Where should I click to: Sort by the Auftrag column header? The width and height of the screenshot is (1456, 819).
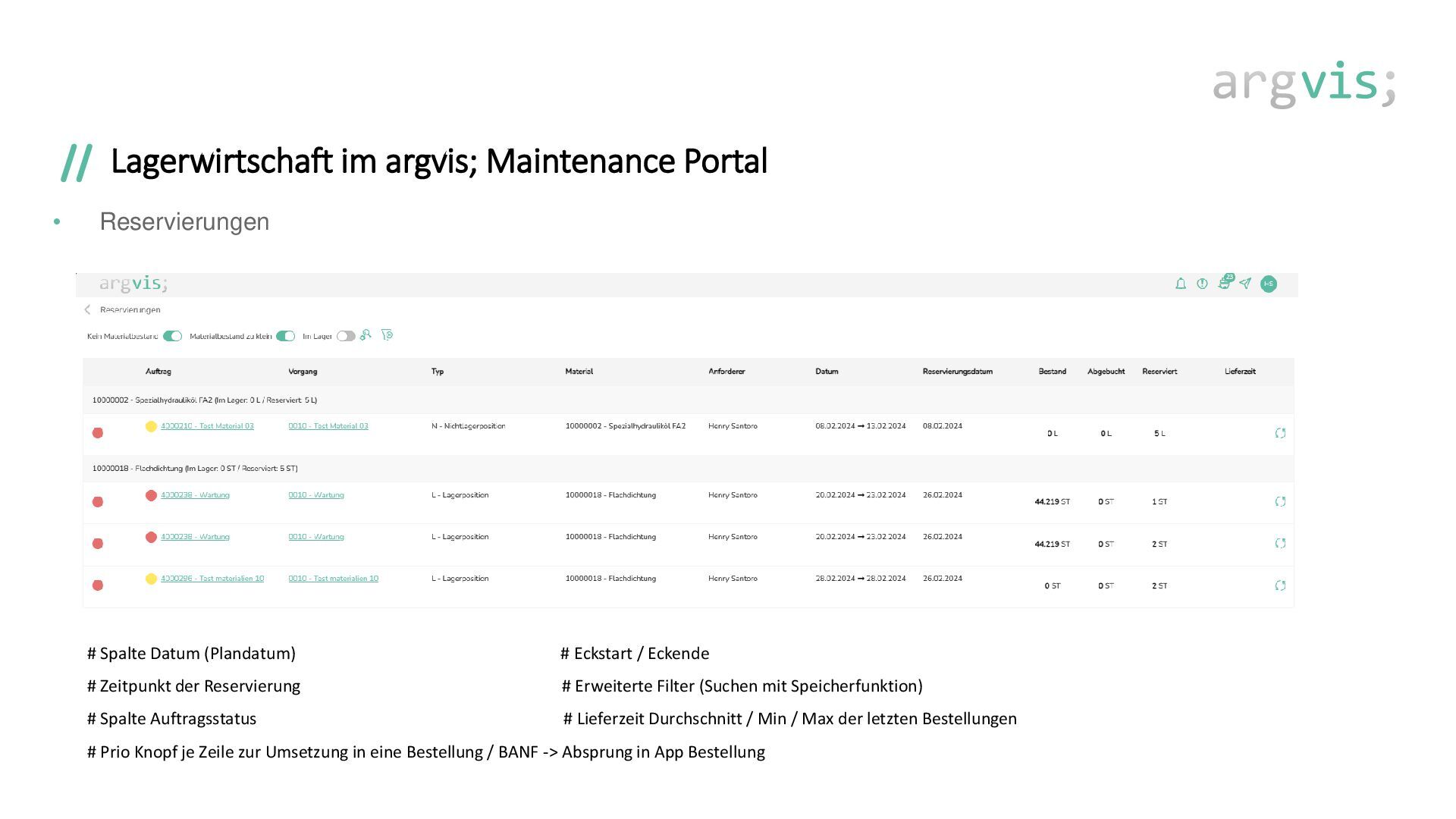coord(158,372)
